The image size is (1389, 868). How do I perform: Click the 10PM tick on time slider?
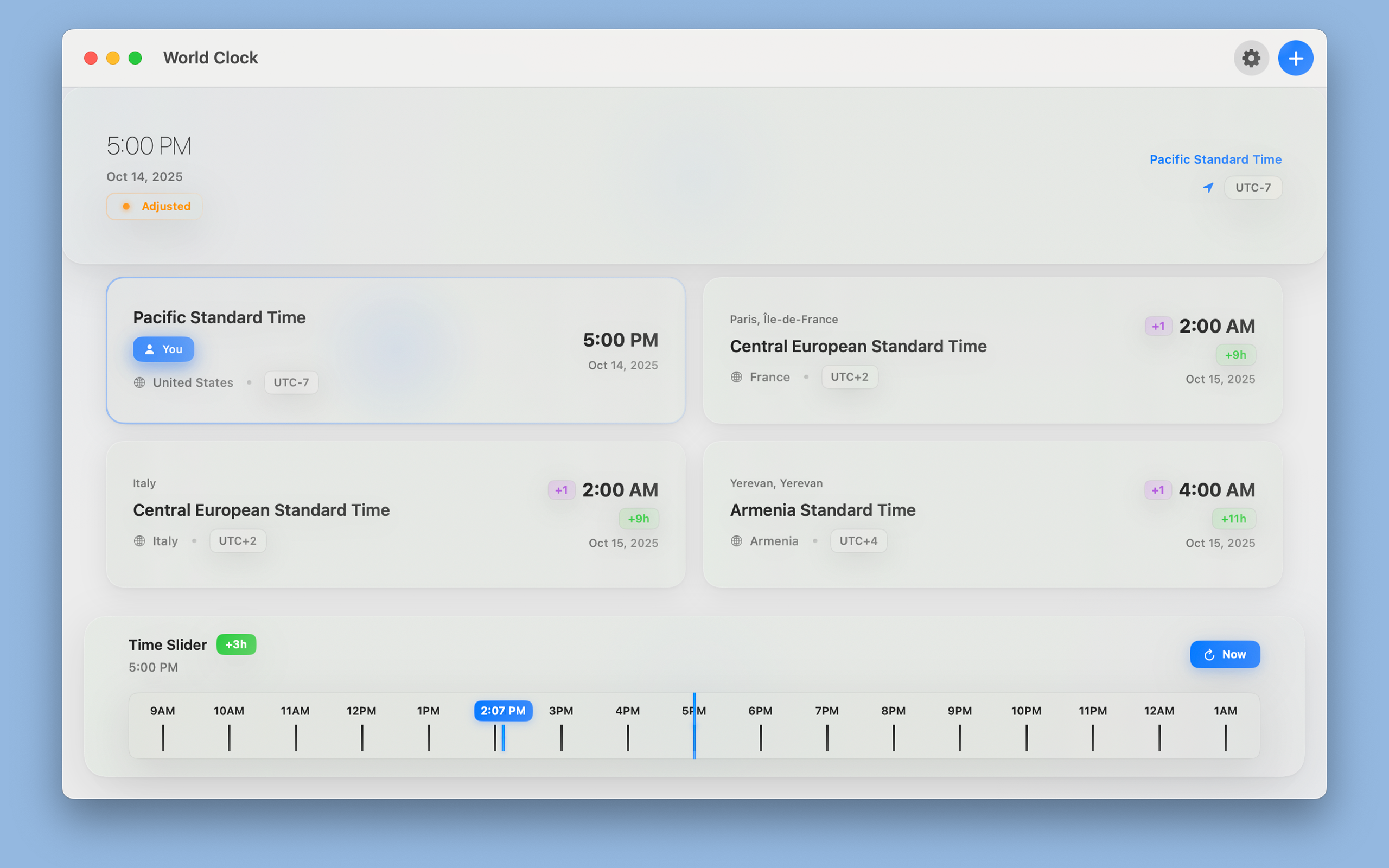1026,737
